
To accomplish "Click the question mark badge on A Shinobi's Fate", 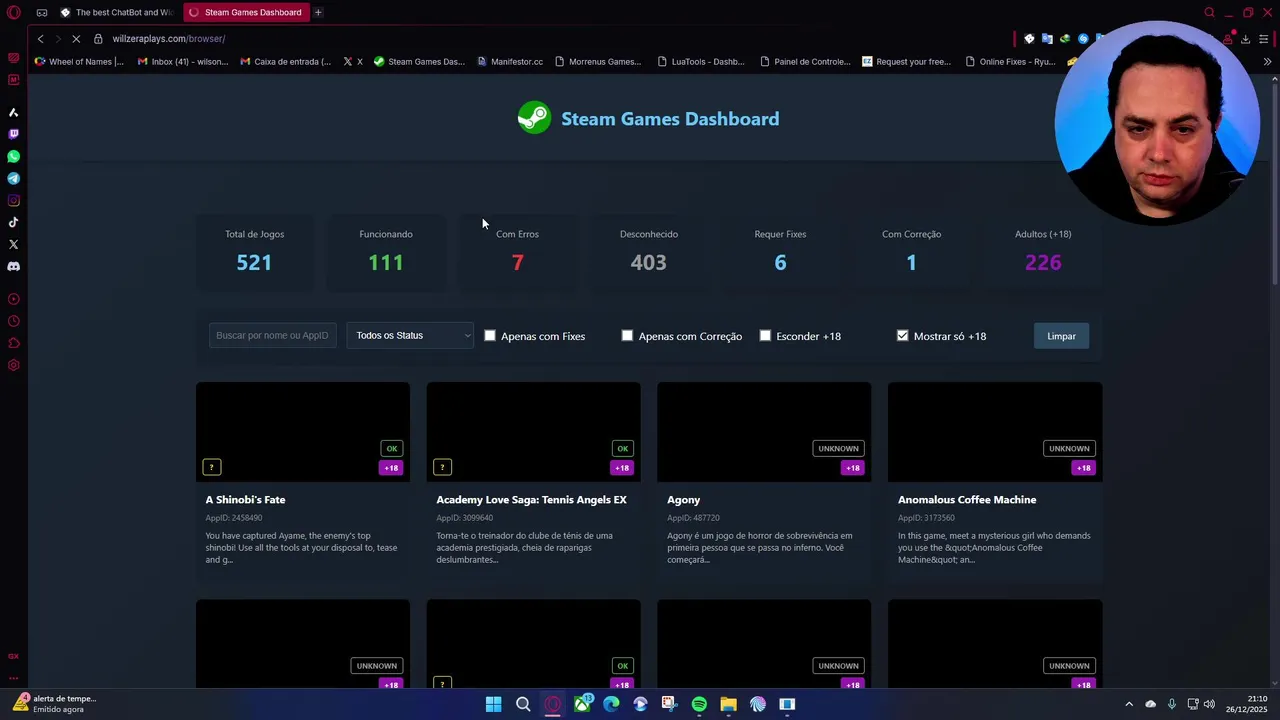I will point(212,467).
